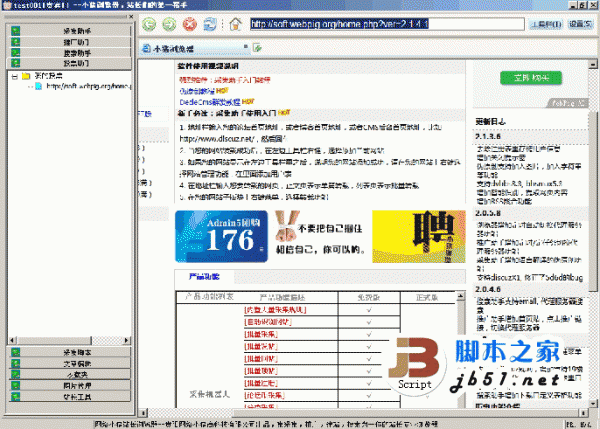Click the down arrow of the page vertical scrollbar

pyautogui.click(x=593, y=403)
